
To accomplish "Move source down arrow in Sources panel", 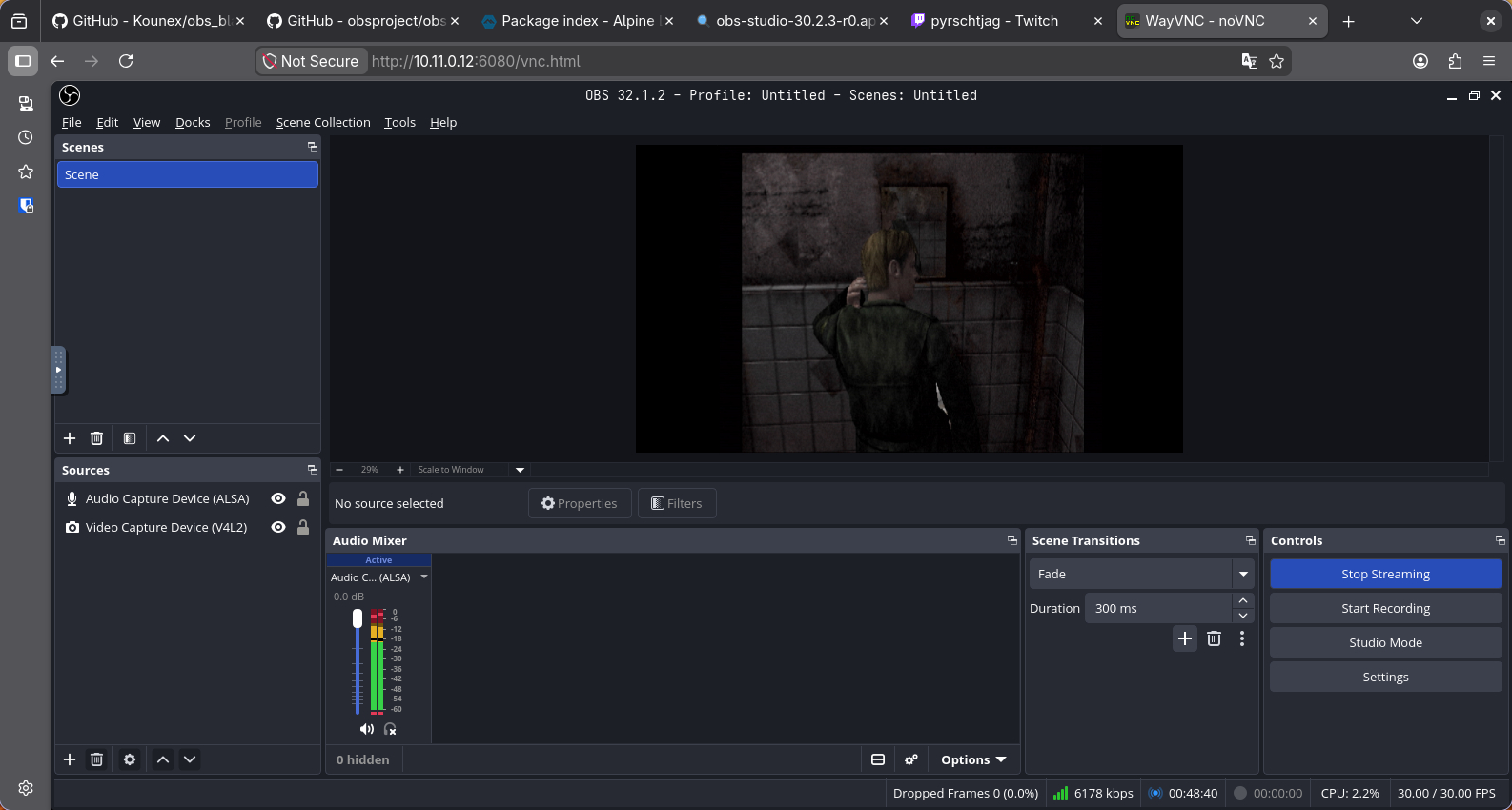I will pos(190,759).
